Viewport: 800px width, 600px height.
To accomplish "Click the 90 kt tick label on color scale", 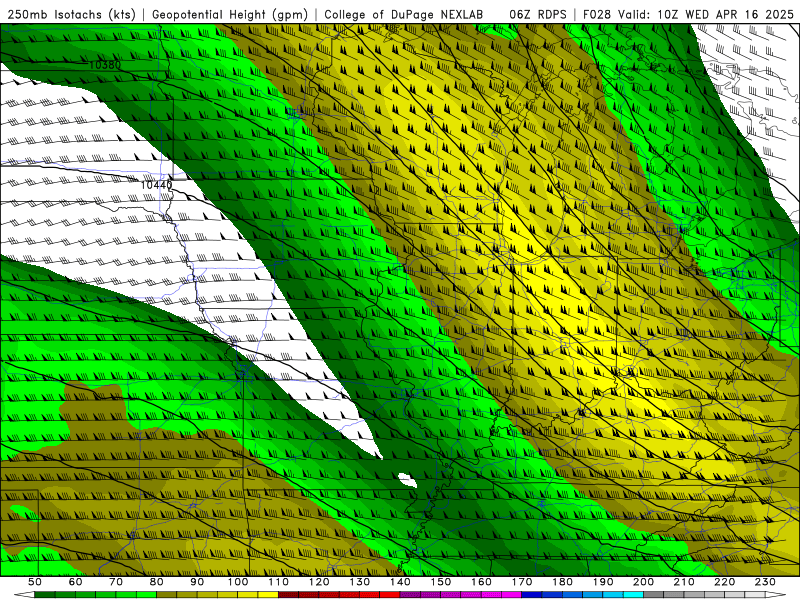I will point(197,582).
